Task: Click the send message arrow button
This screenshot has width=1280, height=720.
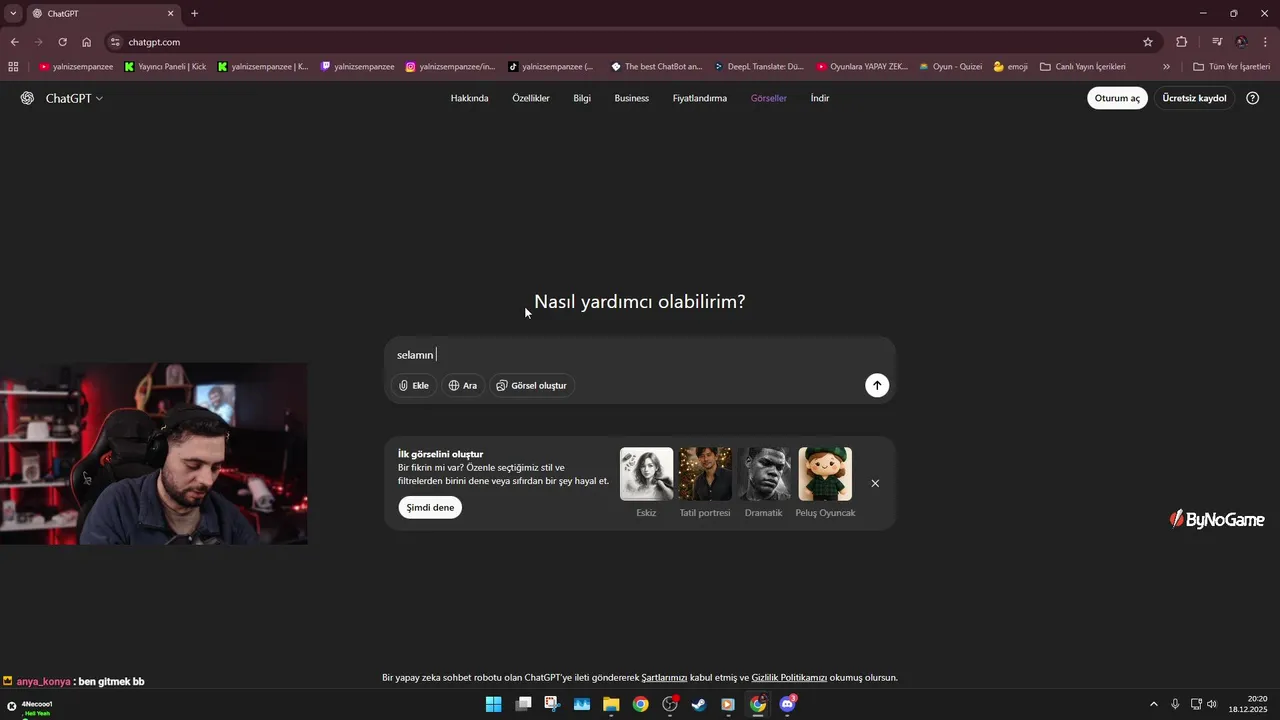Action: coord(877,385)
